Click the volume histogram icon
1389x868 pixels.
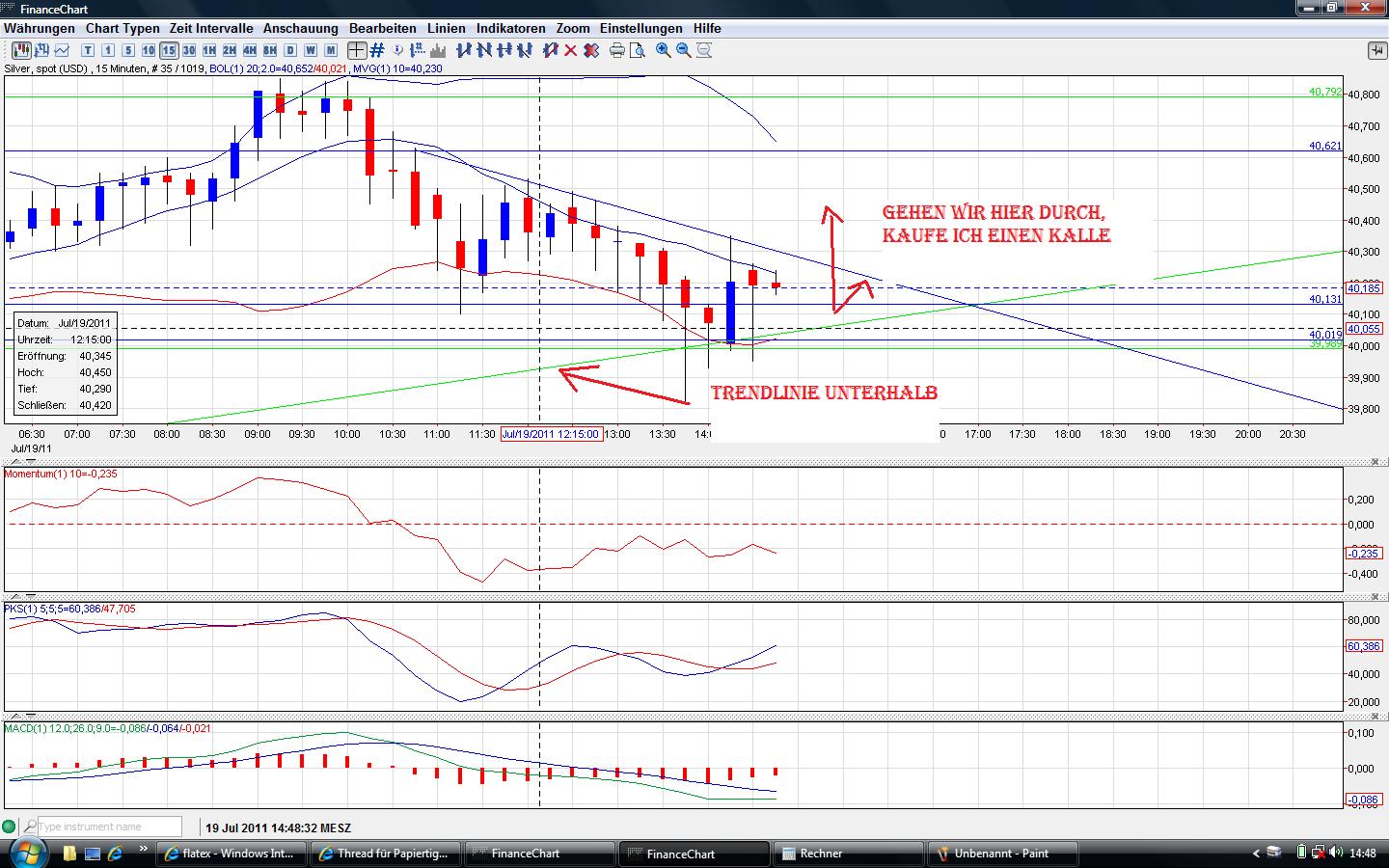pyautogui.click(x=438, y=50)
